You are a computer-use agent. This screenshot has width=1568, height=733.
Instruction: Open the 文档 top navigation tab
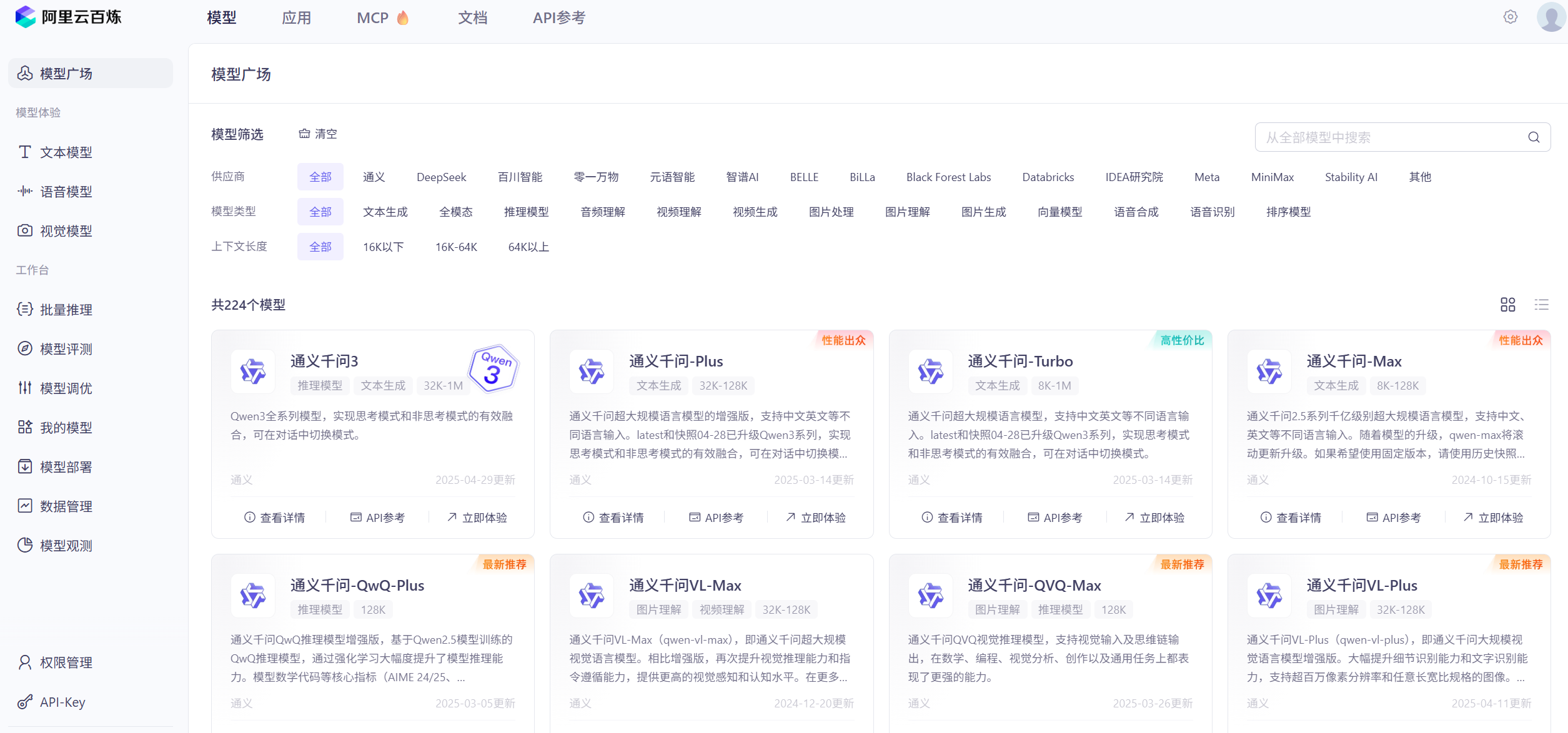pyautogui.click(x=473, y=18)
